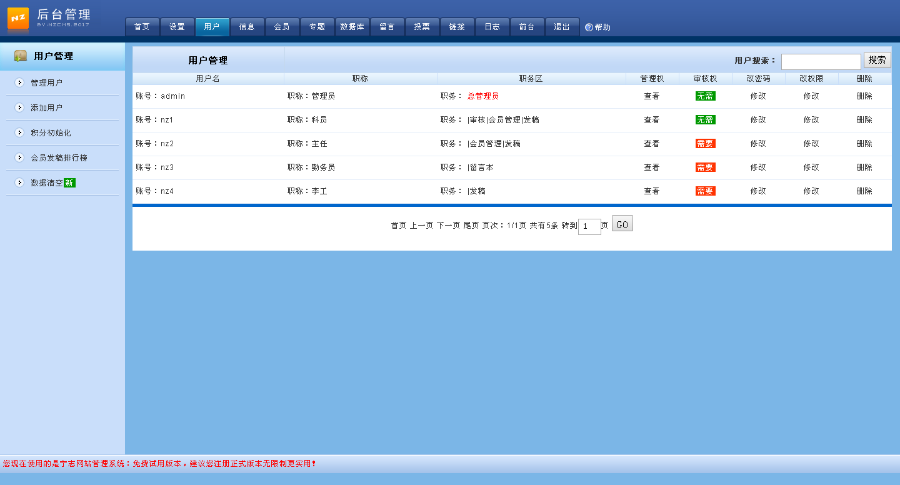Switch to the 日志 tab
Image resolution: width=900 pixels, height=485 pixels.
(492, 27)
